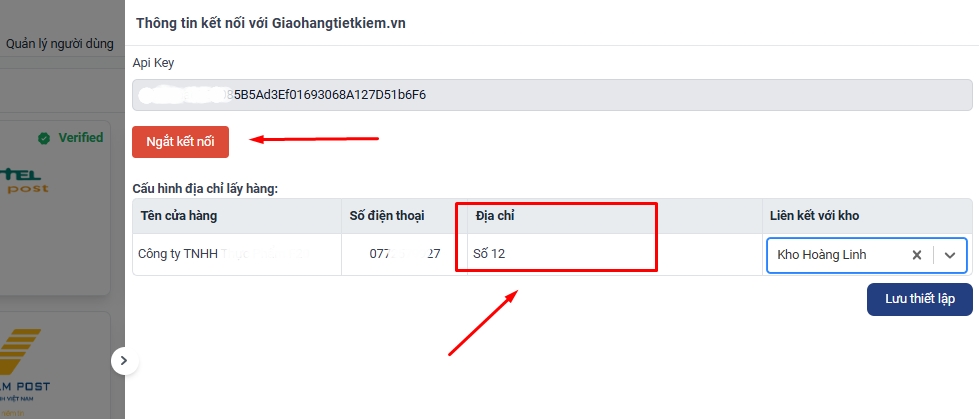Select the Viettel Post carrier logo
Screen dimensions: 979x419
pyautogui.click(x=24, y=181)
